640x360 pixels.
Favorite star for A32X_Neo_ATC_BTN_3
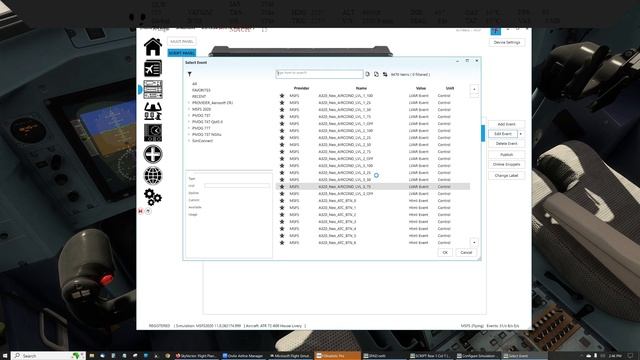[x=282, y=222]
